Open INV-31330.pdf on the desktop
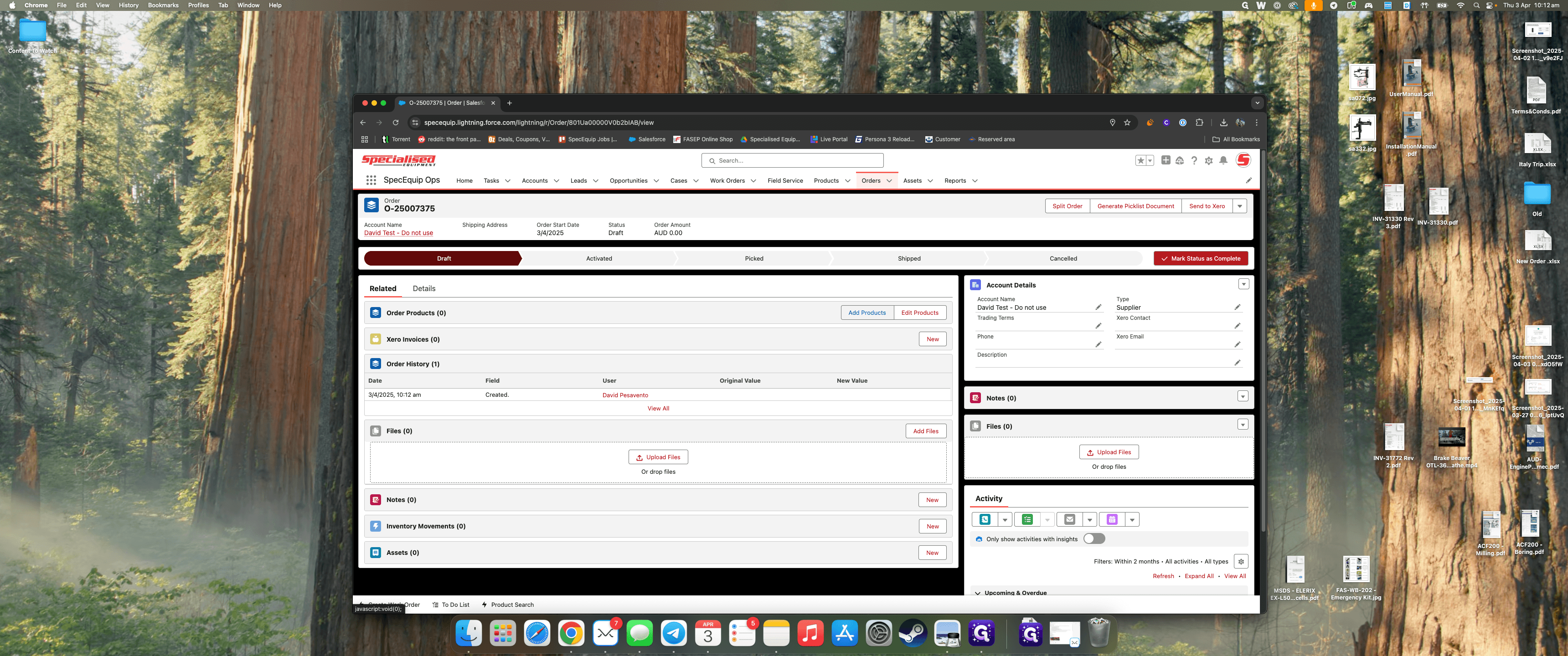Image resolution: width=1568 pixels, height=656 pixels. tap(1437, 207)
